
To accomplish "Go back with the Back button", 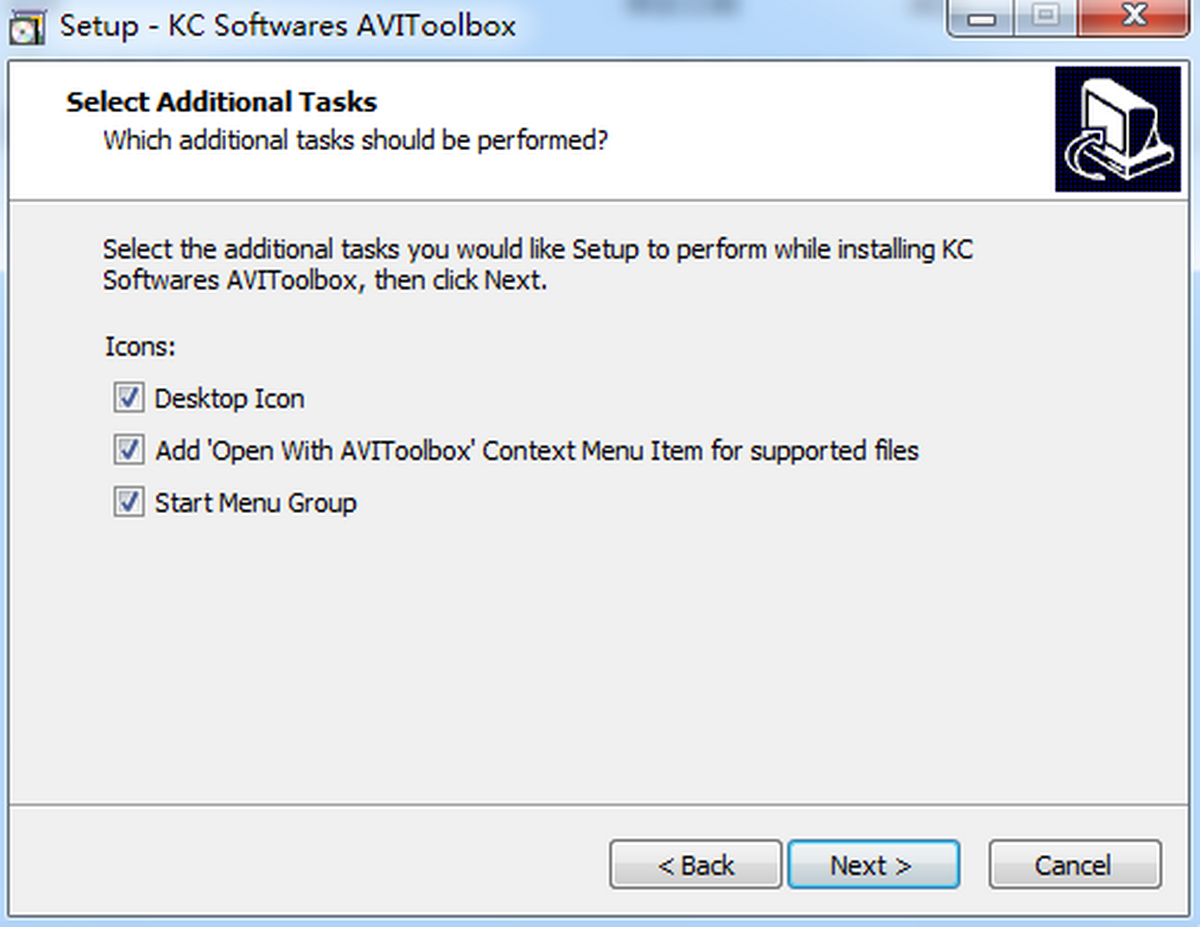I will point(696,865).
